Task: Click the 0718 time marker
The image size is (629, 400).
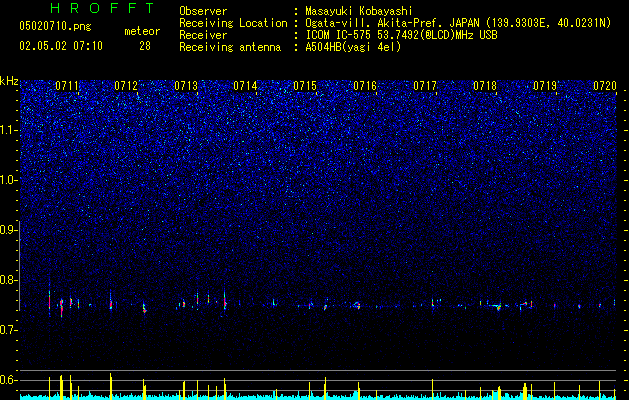Action: [485, 86]
